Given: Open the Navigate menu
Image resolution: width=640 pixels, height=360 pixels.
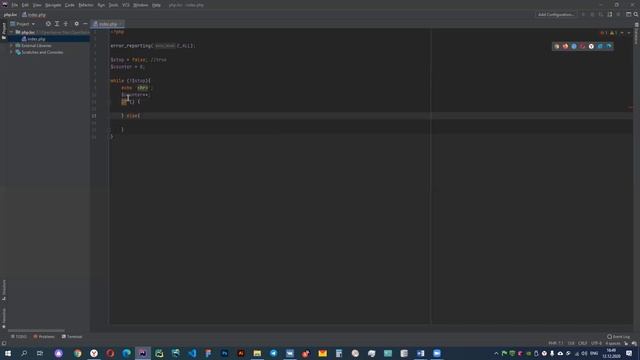Looking at the screenshot, I should (x=53, y=5).
